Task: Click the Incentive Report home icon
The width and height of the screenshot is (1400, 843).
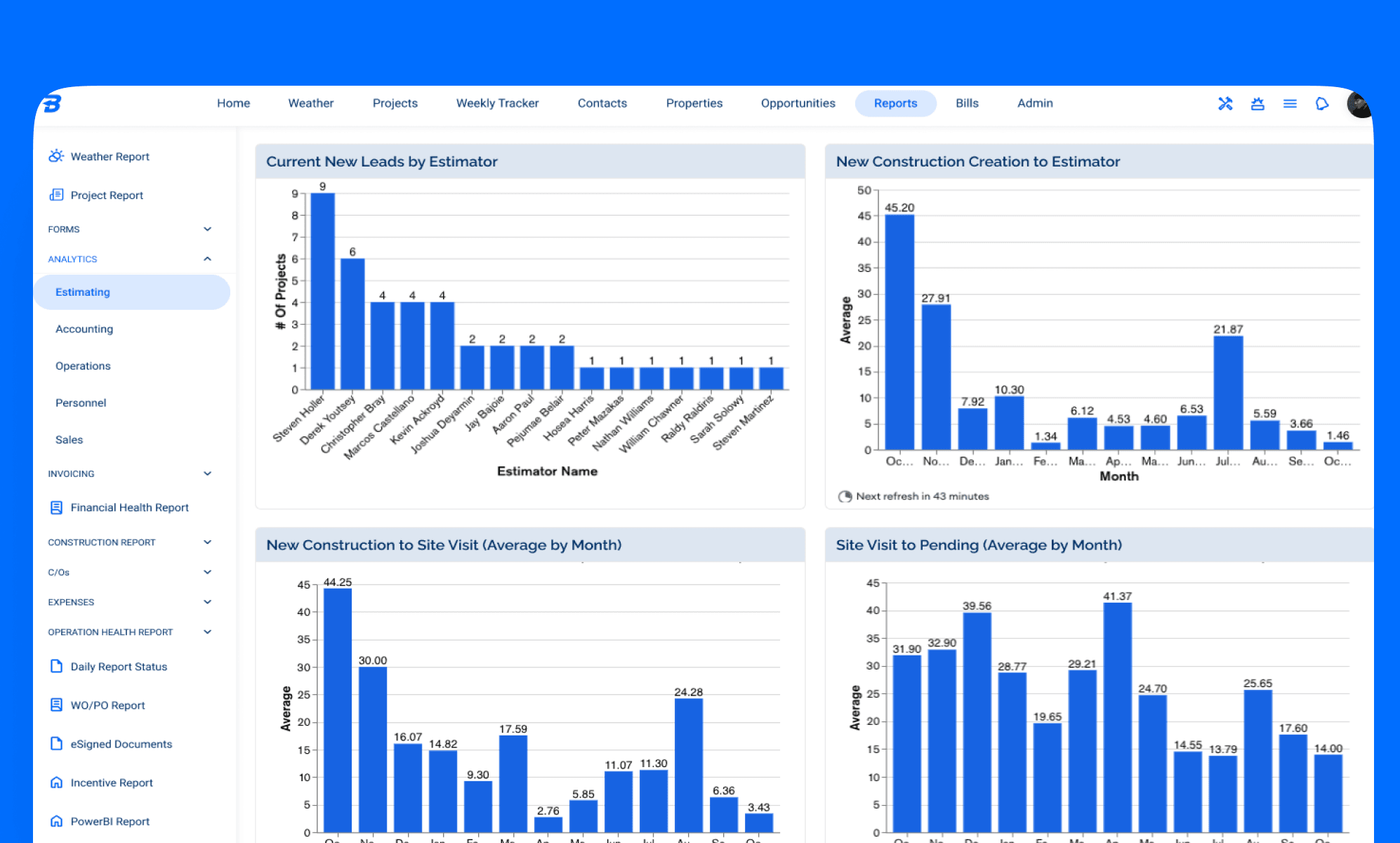Action: (x=56, y=782)
